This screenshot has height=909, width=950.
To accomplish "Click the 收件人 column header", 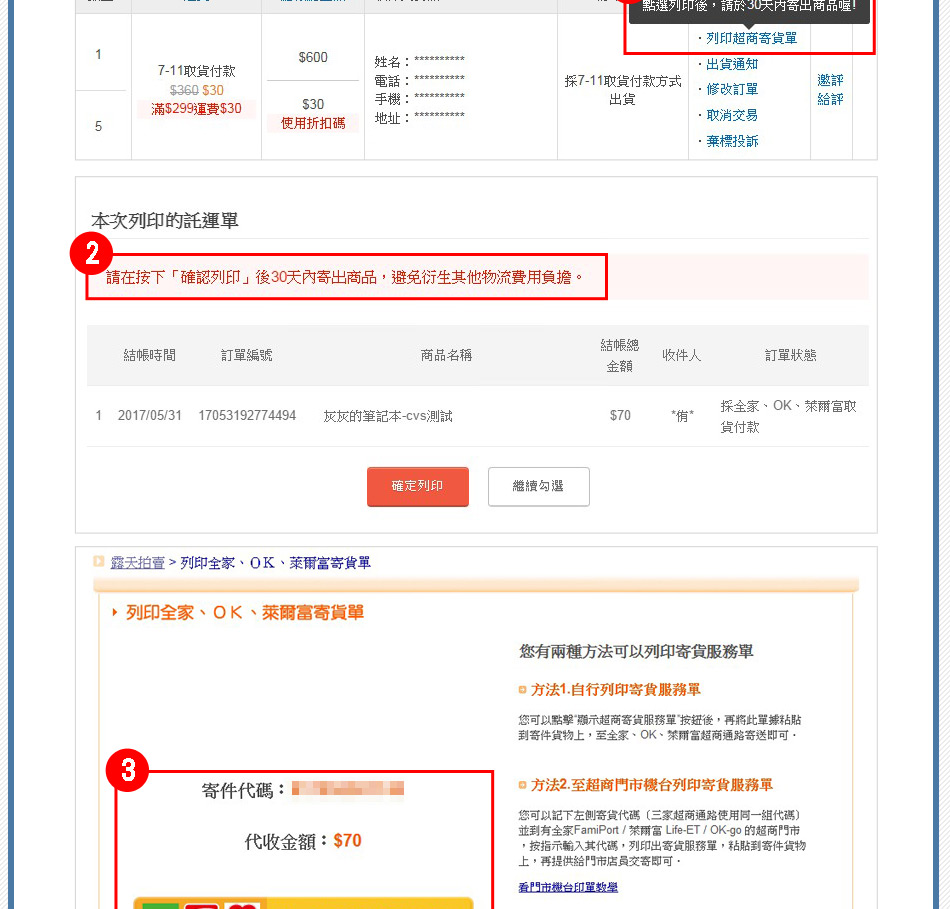I will tap(682, 355).
